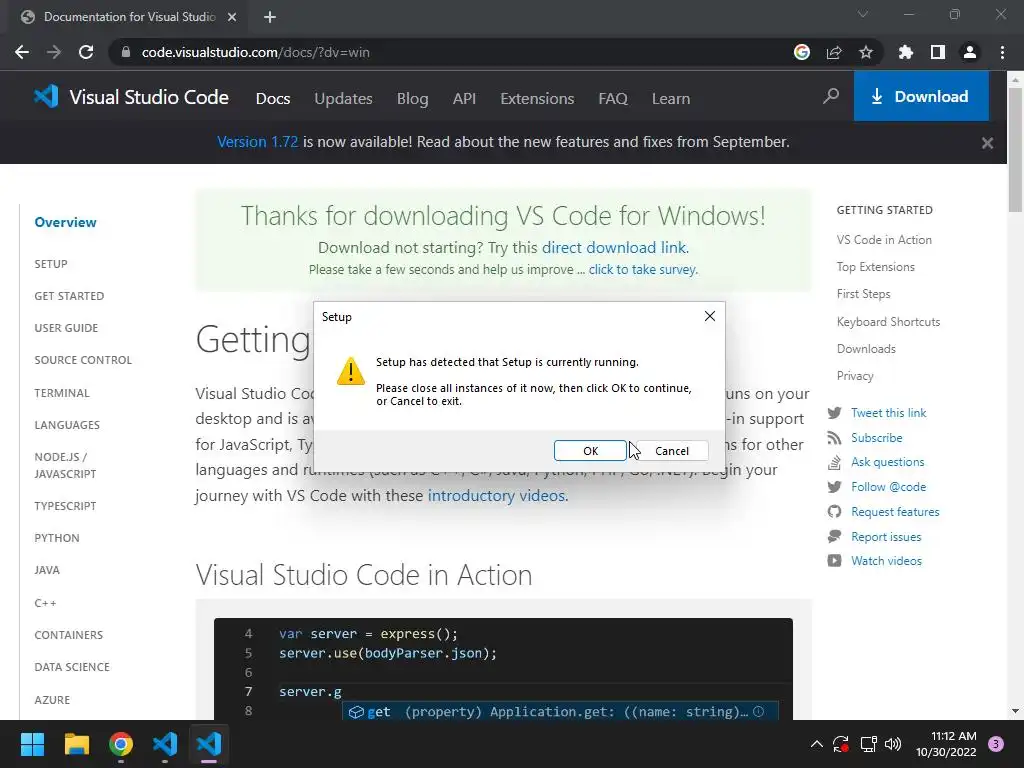Close the Documentation for Visual Studio tab
1024x768 pixels.
pos(232,17)
